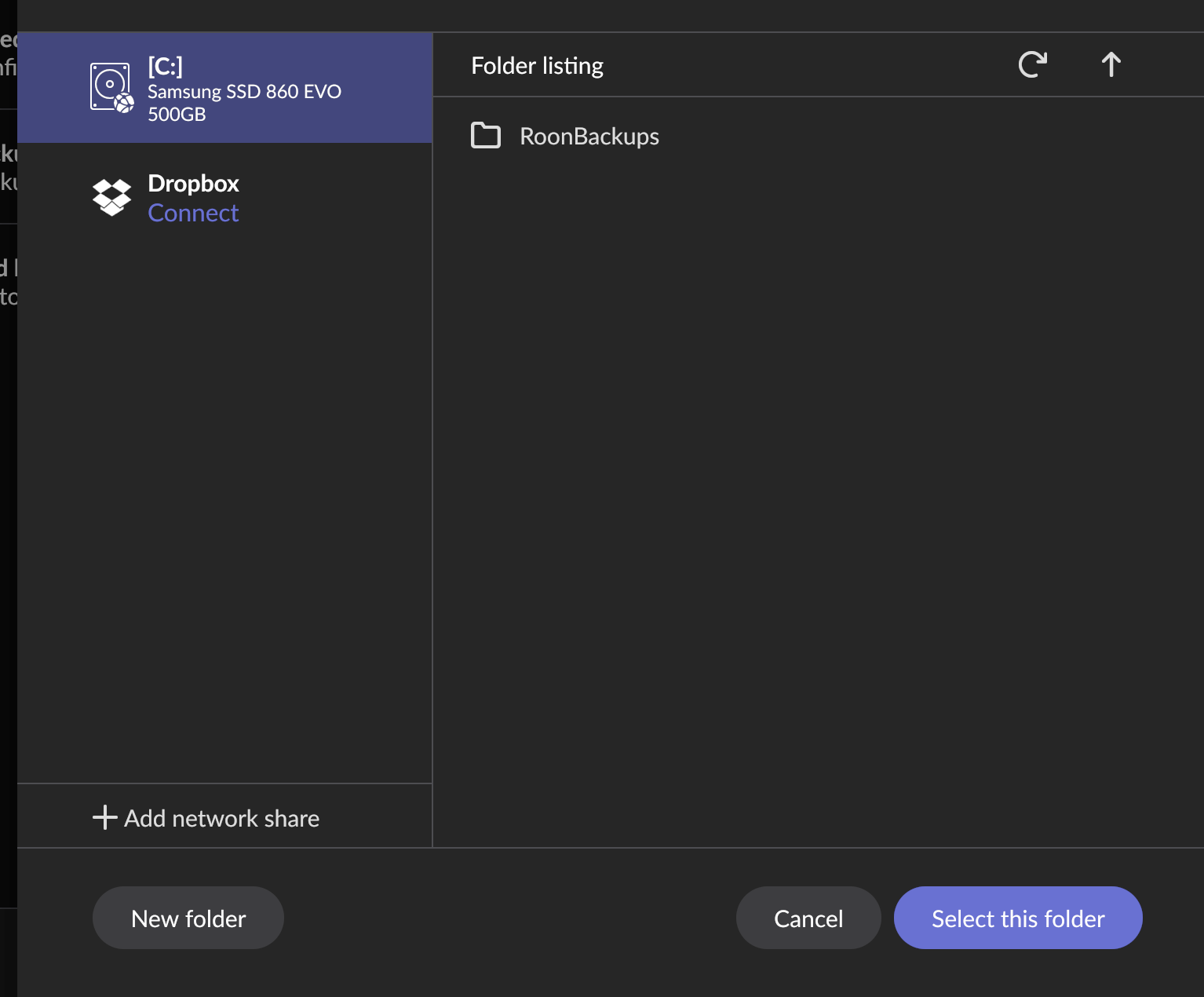Click the Dropbox logo icon
This screenshot has width=1204, height=997.
[x=111, y=197]
